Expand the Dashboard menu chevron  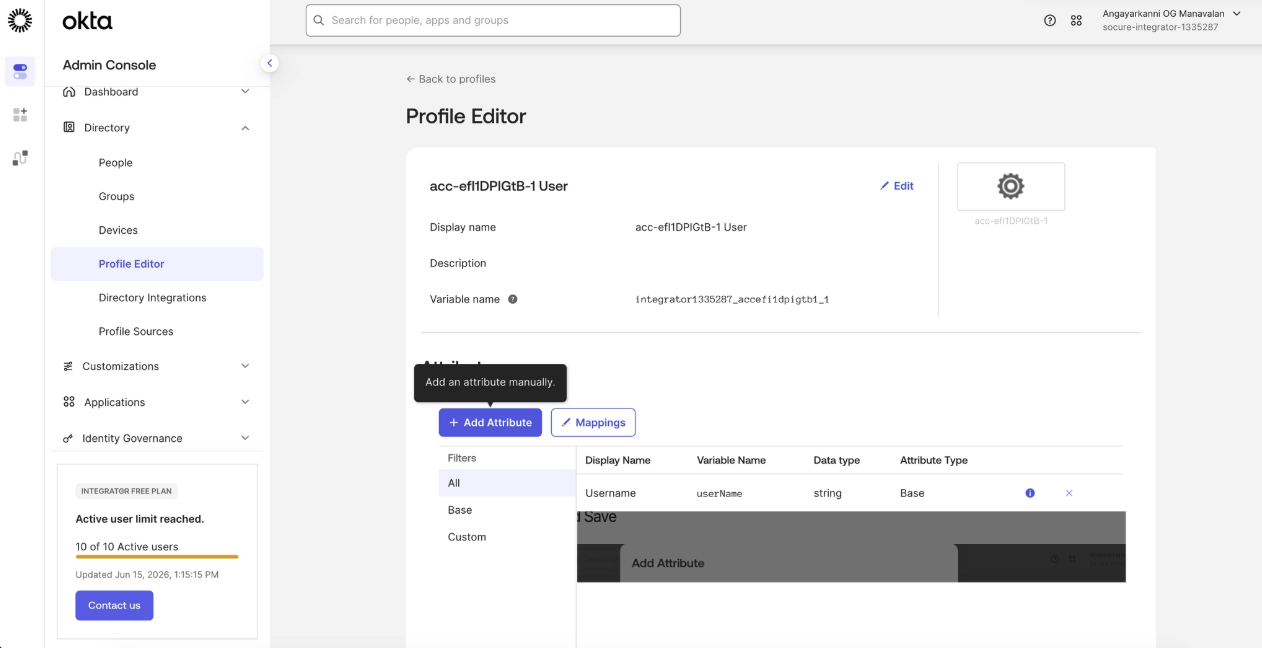(x=246, y=91)
